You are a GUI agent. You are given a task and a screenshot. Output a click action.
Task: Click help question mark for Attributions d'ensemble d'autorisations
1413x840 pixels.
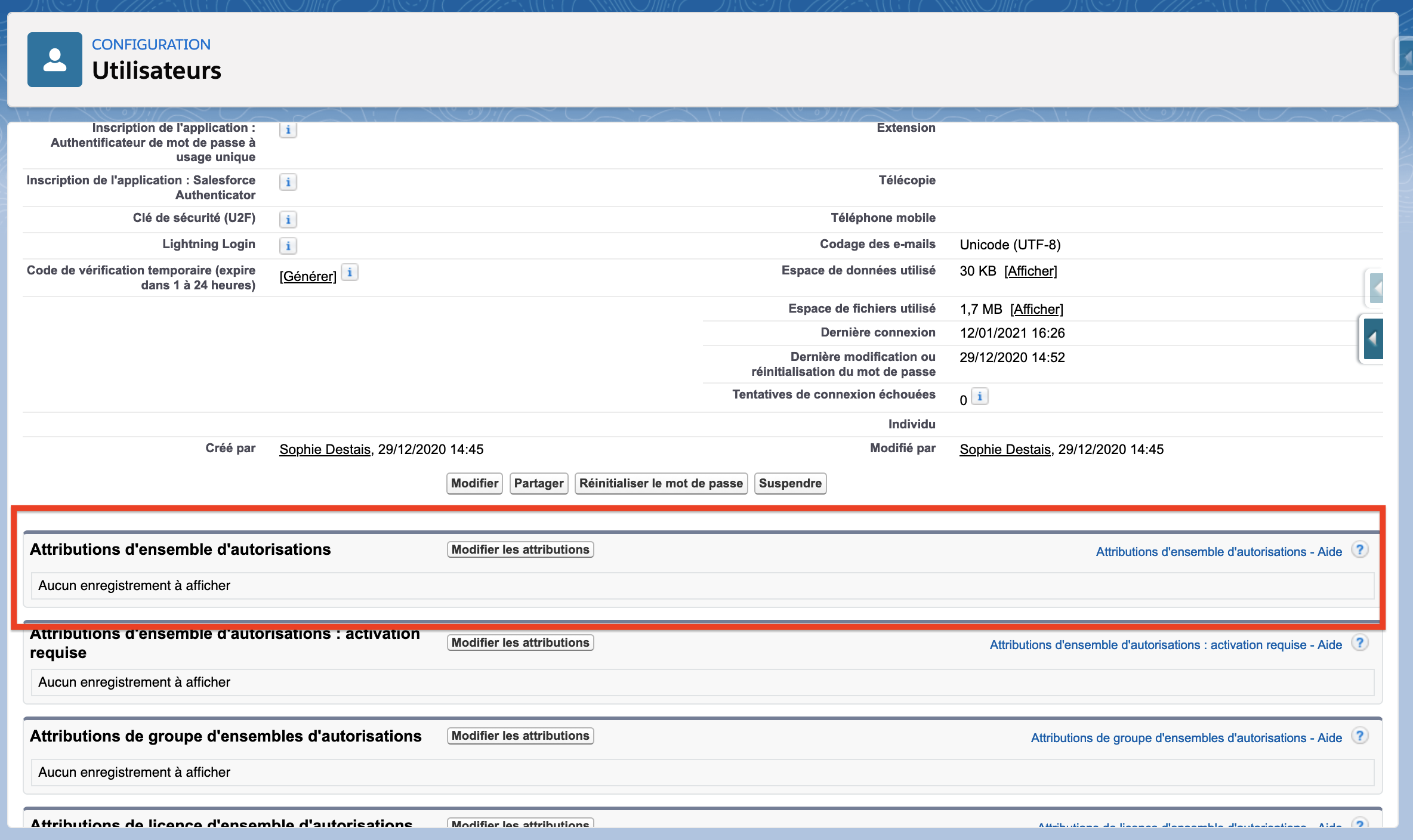(x=1360, y=550)
